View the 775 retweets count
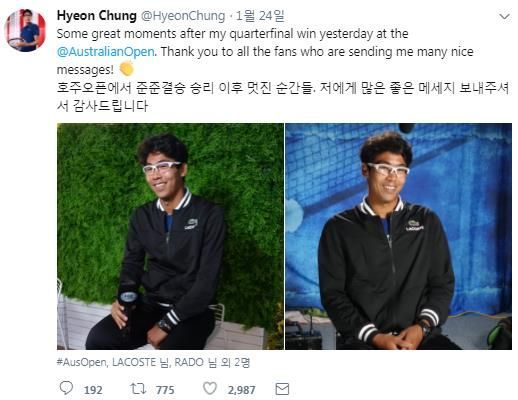The image size is (518, 400). tap(165, 390)
